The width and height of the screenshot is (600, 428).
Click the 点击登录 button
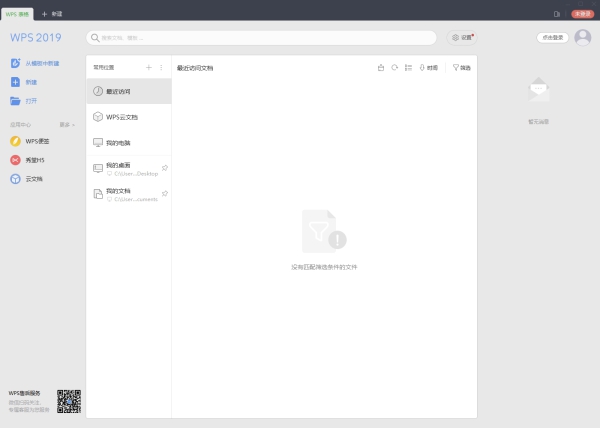(552, 37)
